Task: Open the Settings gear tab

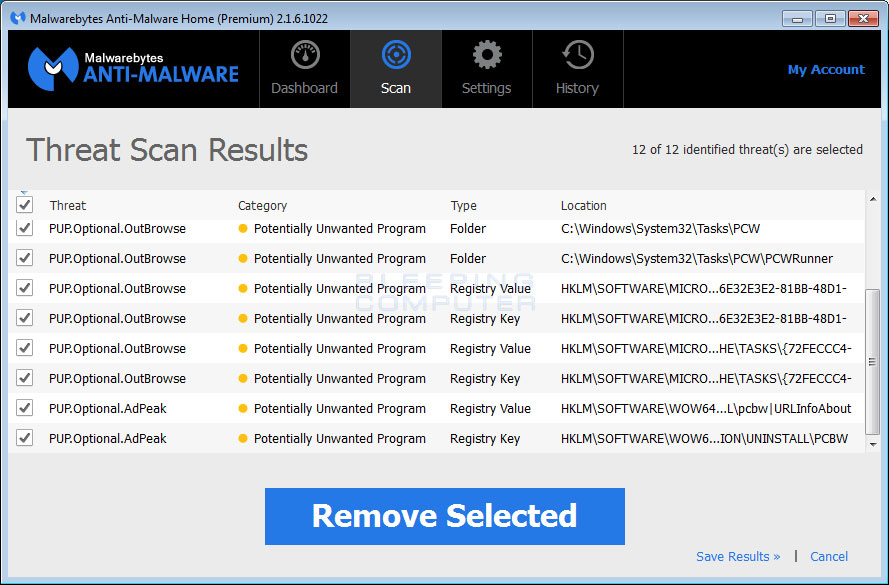Action: [x=486, y=69]
